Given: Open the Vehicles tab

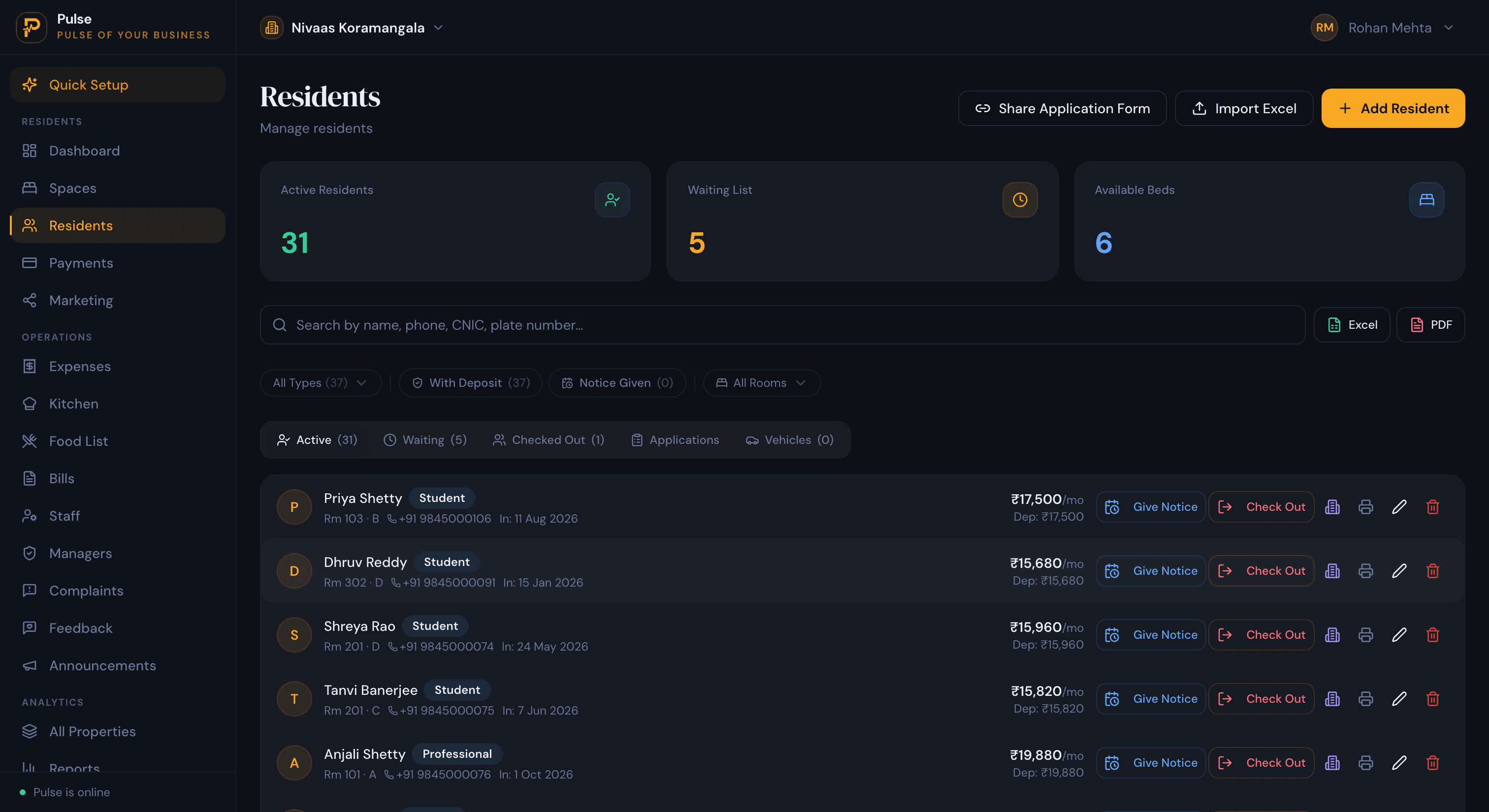Looking at the screenshot, I should click(790, 440).
